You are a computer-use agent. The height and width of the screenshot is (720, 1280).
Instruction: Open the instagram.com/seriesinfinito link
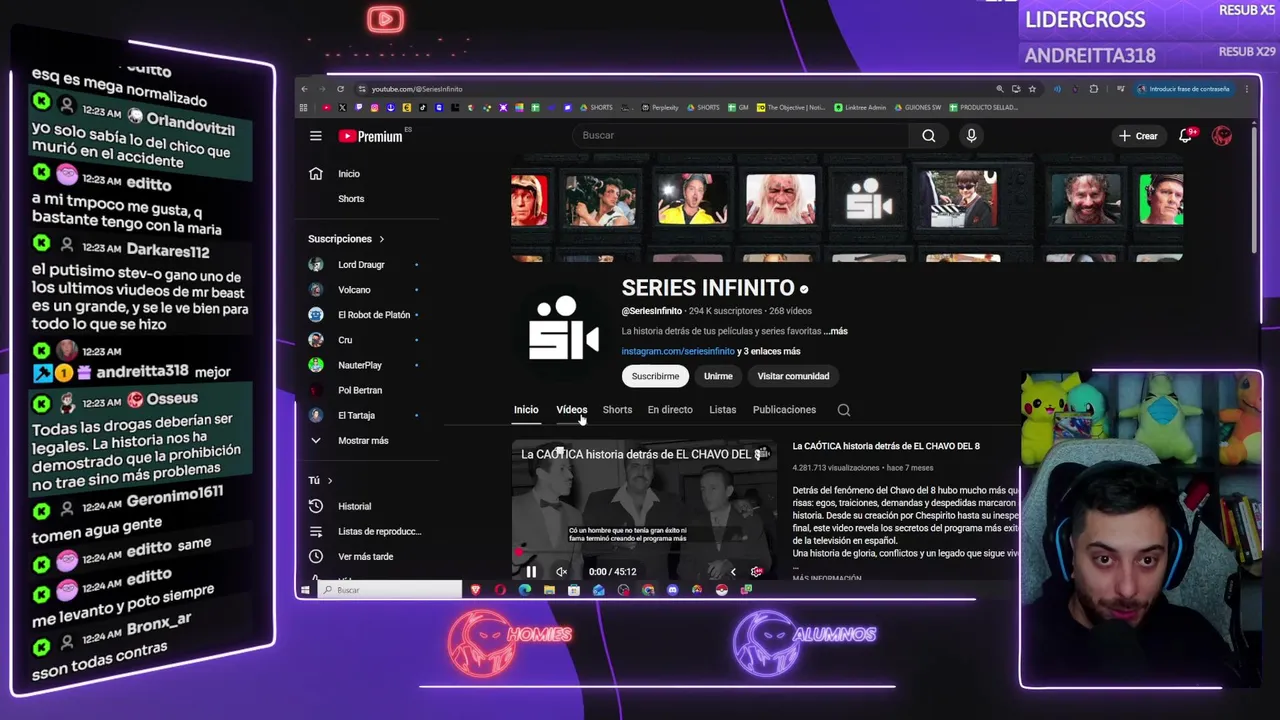coord(678,351)
